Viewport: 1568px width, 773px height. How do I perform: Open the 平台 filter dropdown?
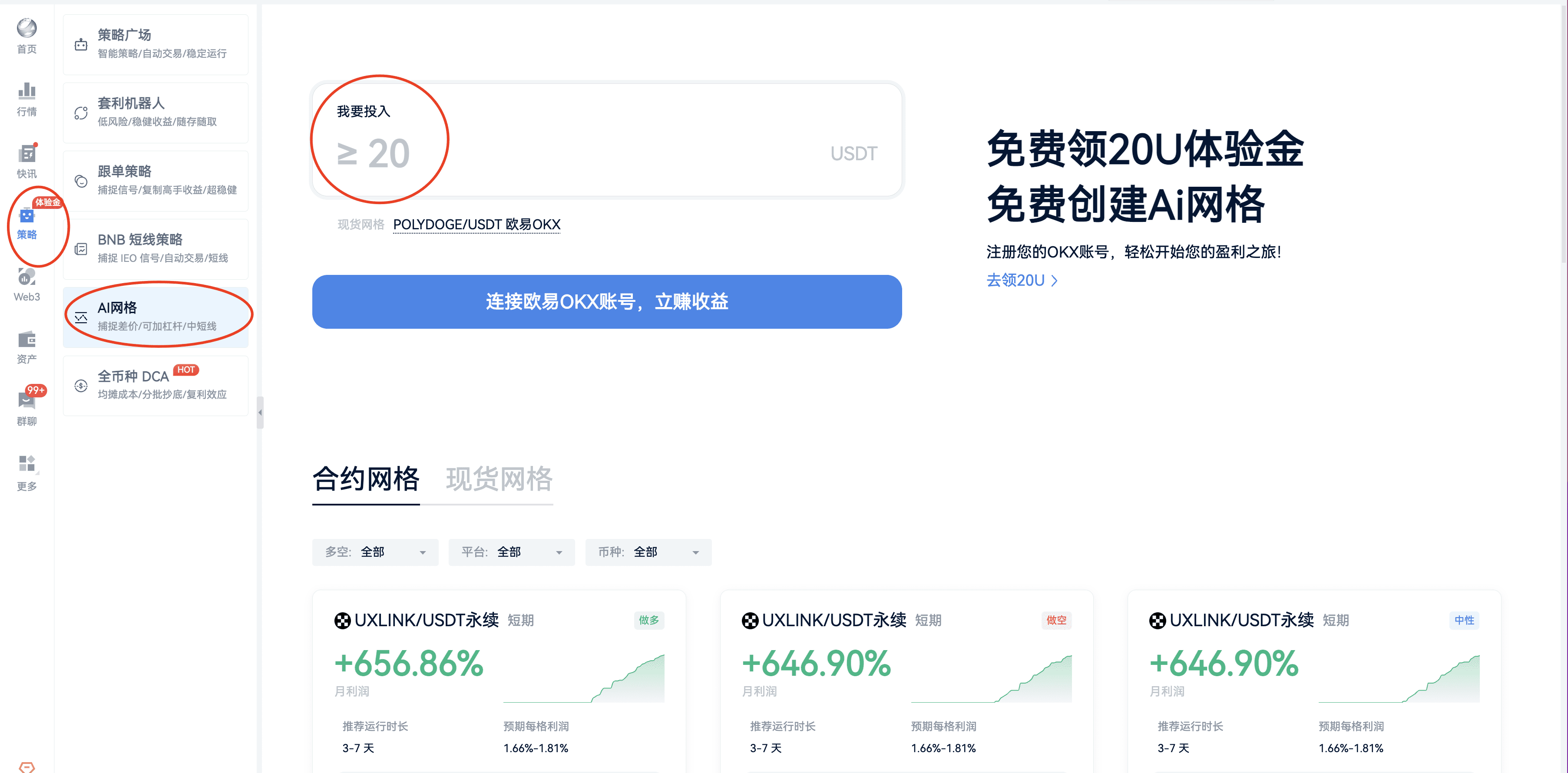coord(511,552)
